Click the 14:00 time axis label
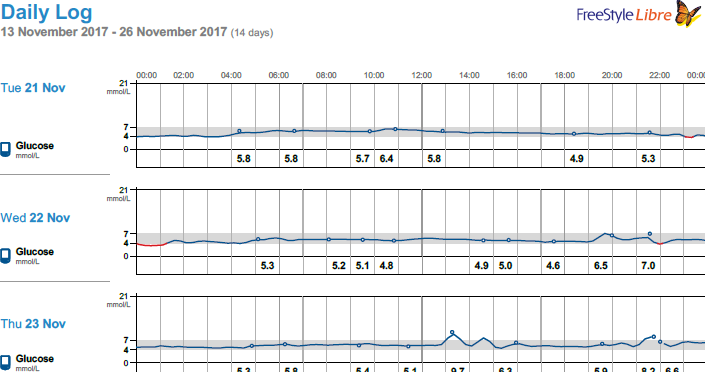The image size is (705, 372). pyautogui.click(x=469, y=75)
